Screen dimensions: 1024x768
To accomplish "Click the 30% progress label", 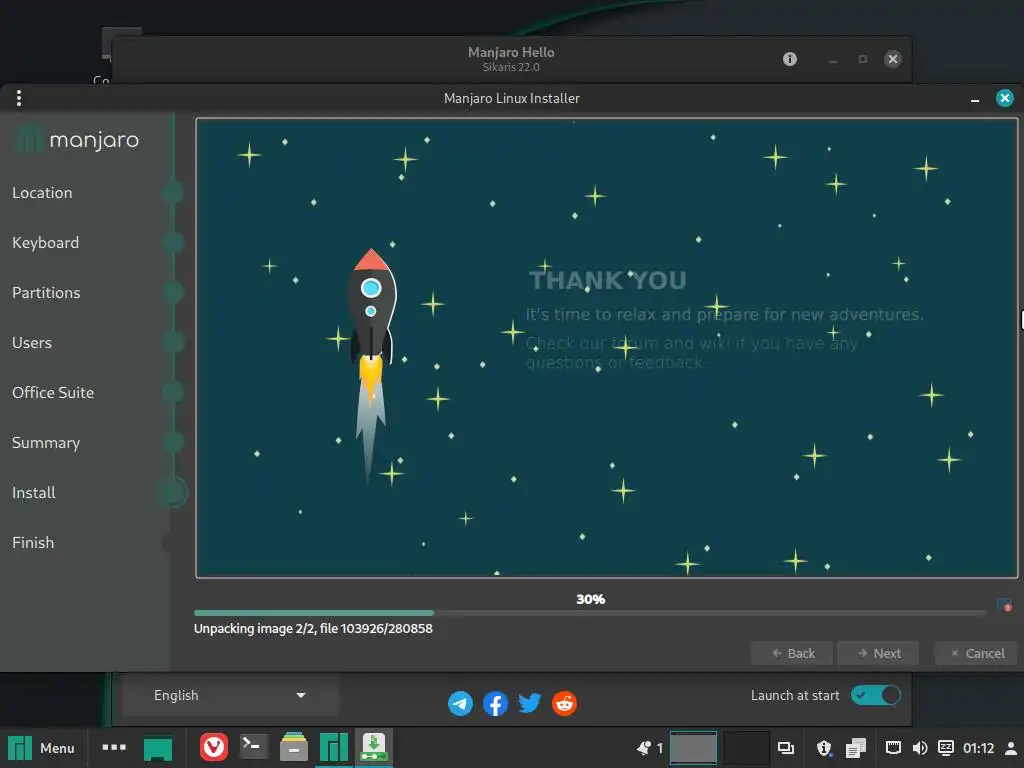I will [x=590, y=600].
